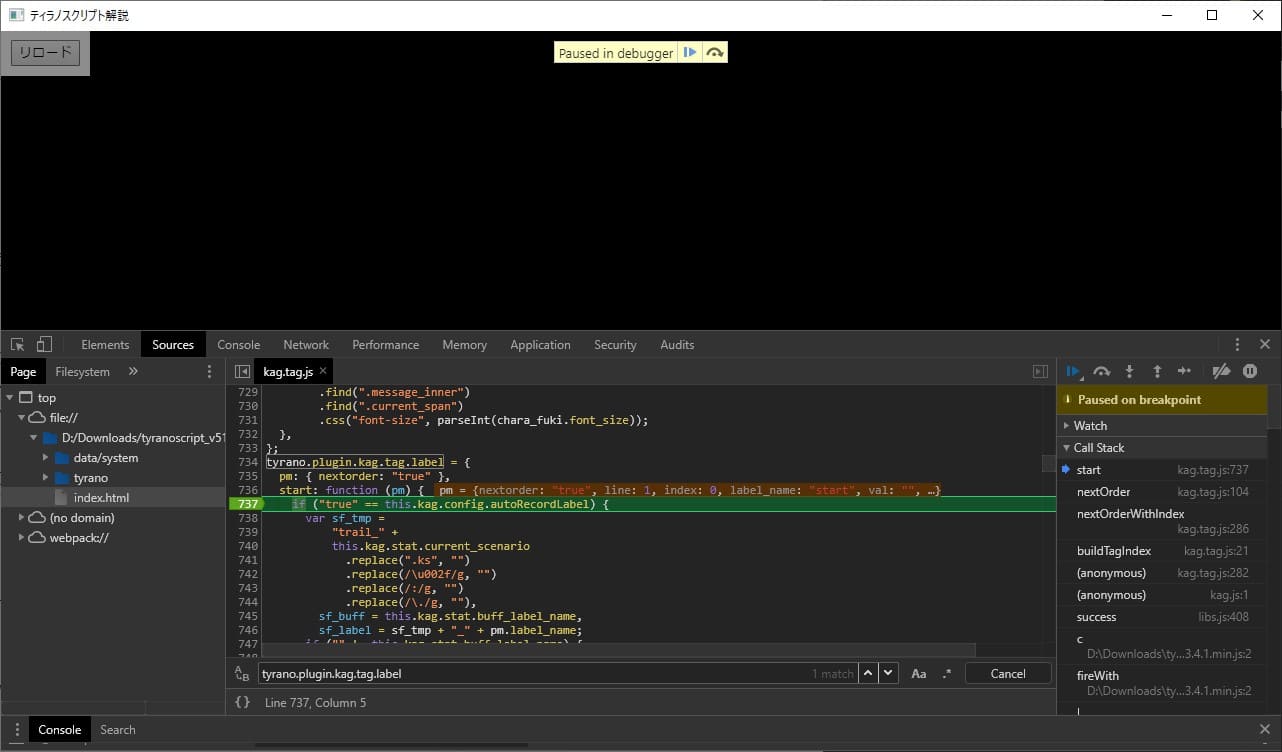Click Step out of current function
The width and height of the screenshot is (1282, 752).
(x=1157, y=371)
